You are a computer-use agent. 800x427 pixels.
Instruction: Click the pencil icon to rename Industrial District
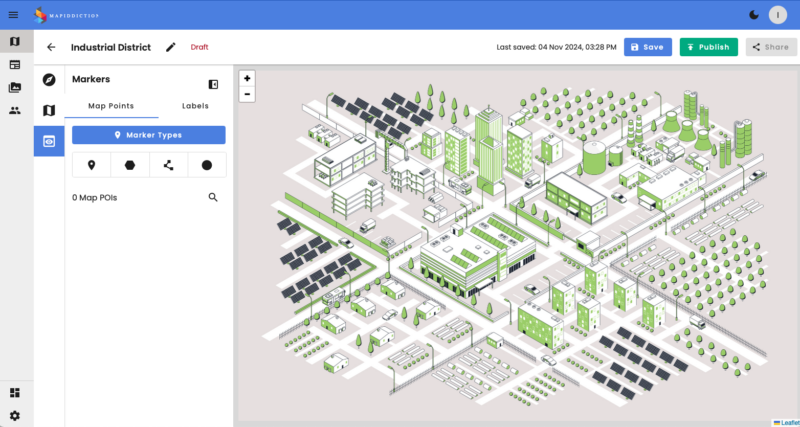tap(171, 47)
